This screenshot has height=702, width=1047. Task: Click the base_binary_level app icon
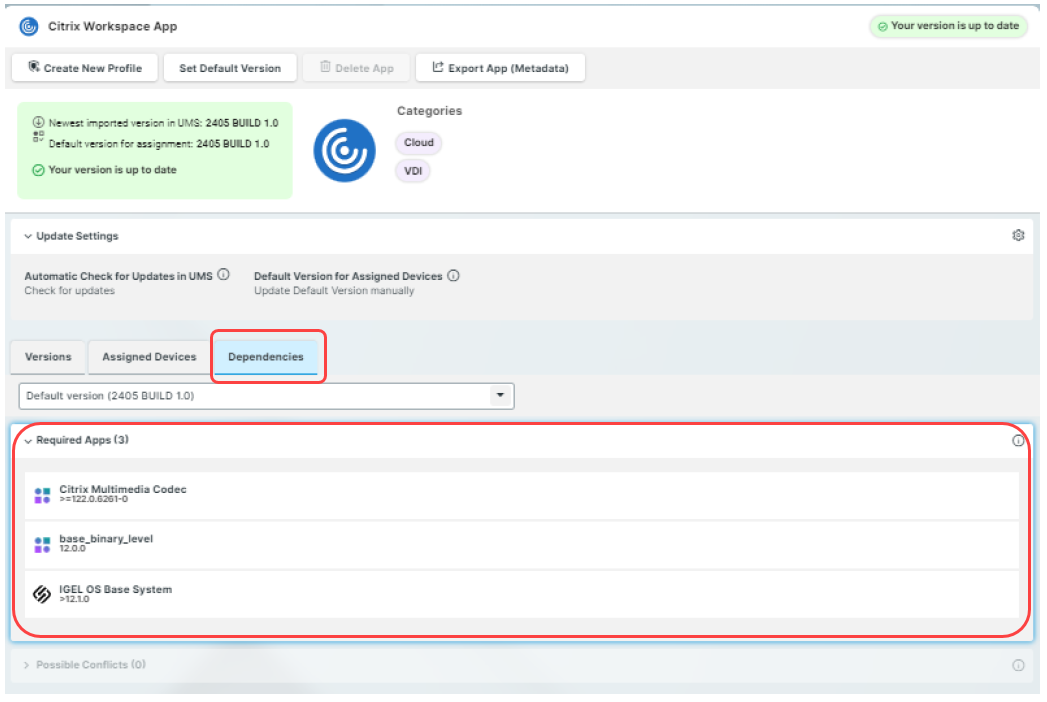point(42,545)
